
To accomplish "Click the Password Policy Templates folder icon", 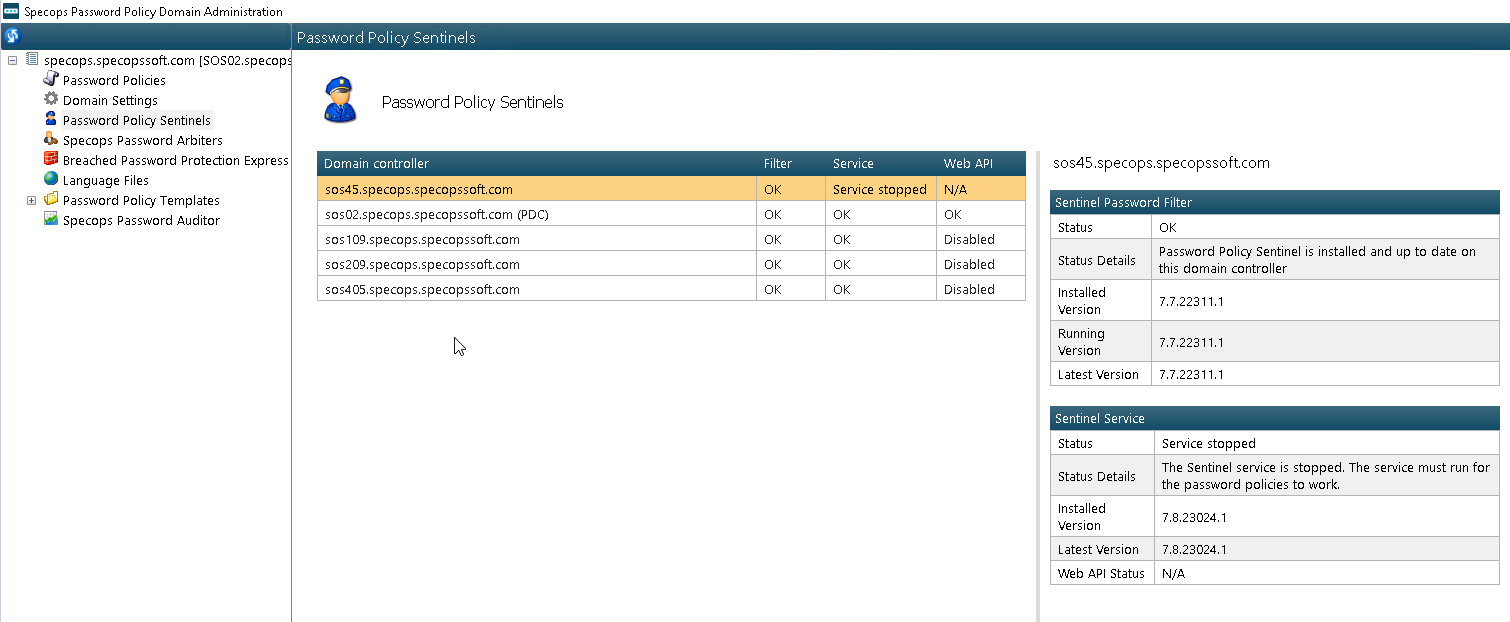I will (51, 200).
